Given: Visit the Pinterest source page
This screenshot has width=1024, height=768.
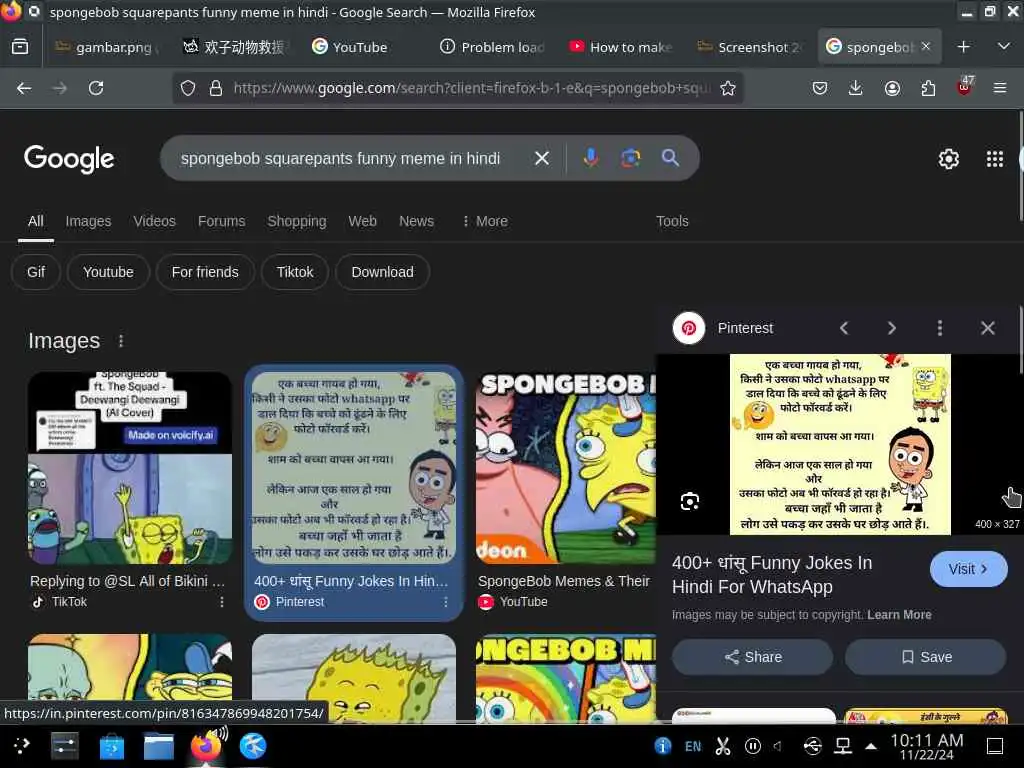Looking at the screenshot, I should pos(968,569).
